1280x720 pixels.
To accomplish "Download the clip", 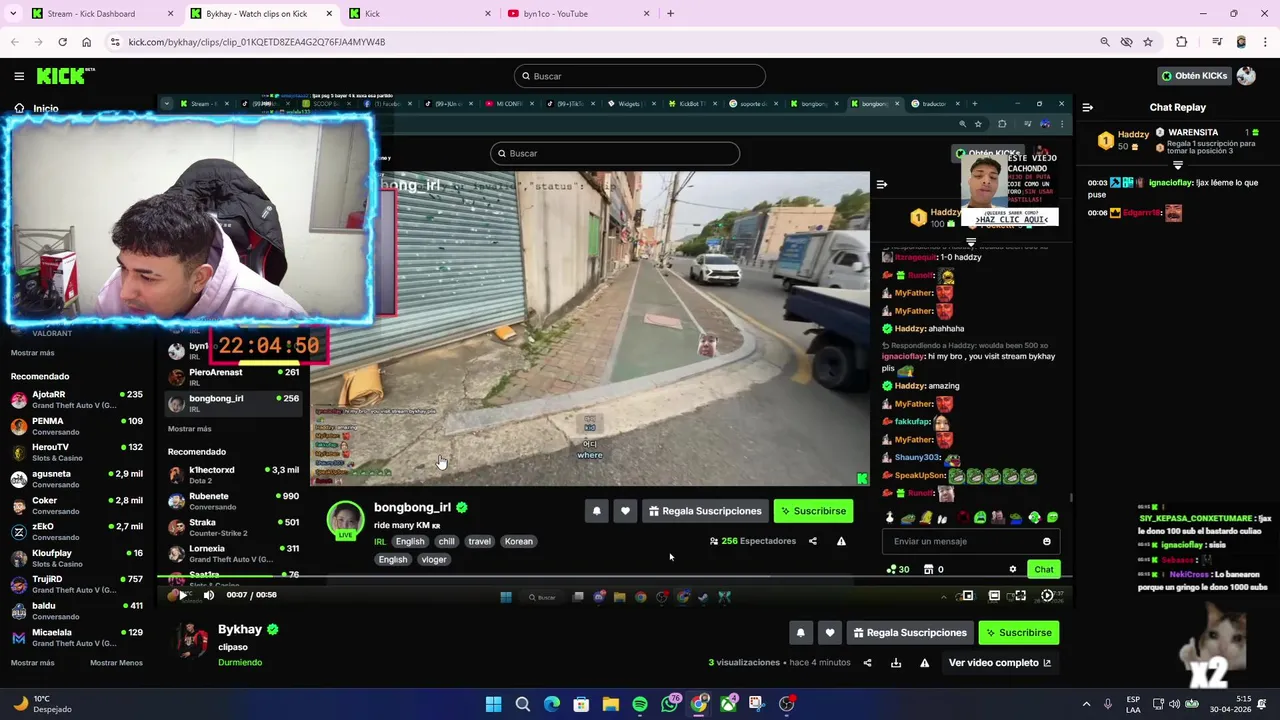I will point(896,663).
